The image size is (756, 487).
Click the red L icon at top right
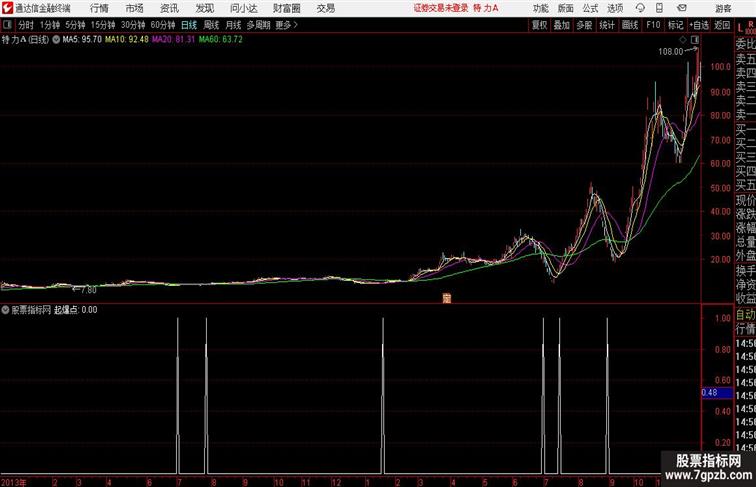(x=741, y=28)
